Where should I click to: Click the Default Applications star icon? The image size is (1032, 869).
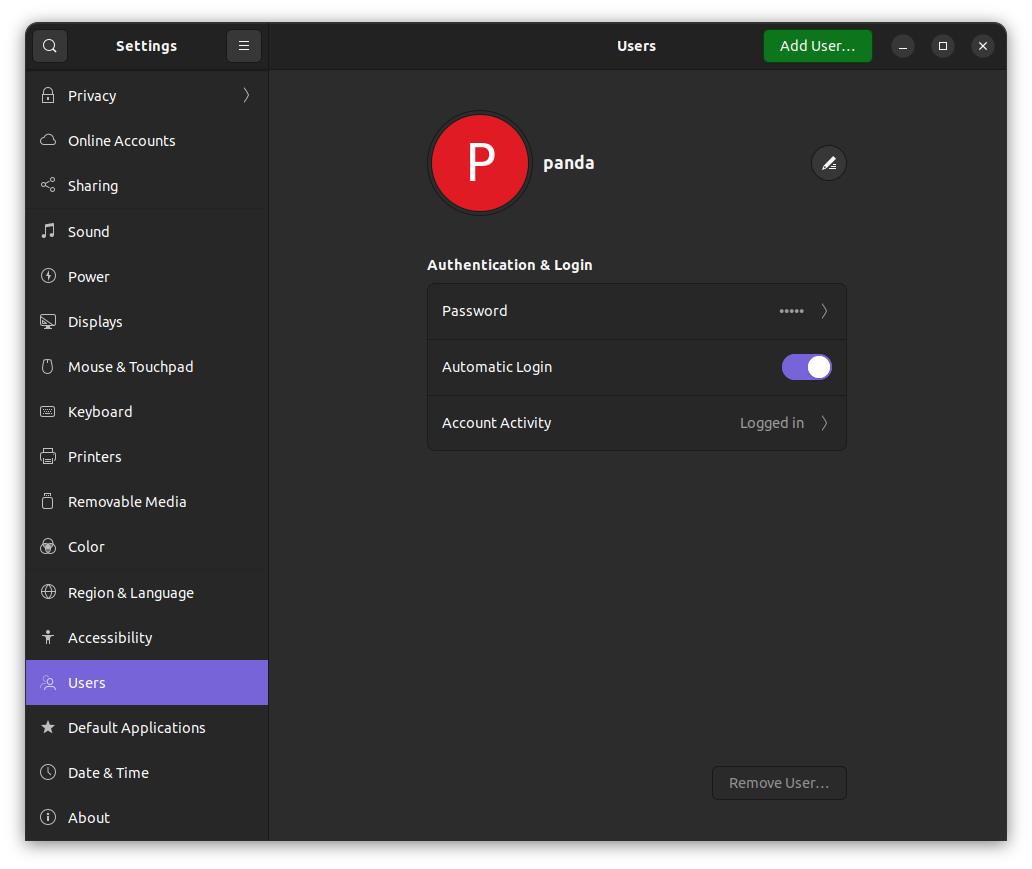click(x=48, y=727)
